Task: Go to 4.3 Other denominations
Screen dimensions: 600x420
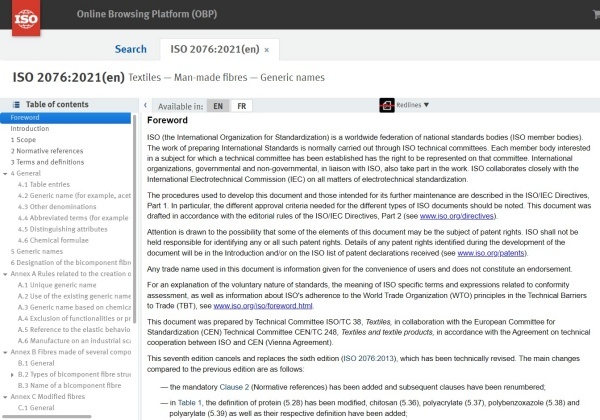Action: [x=57, y=207]
